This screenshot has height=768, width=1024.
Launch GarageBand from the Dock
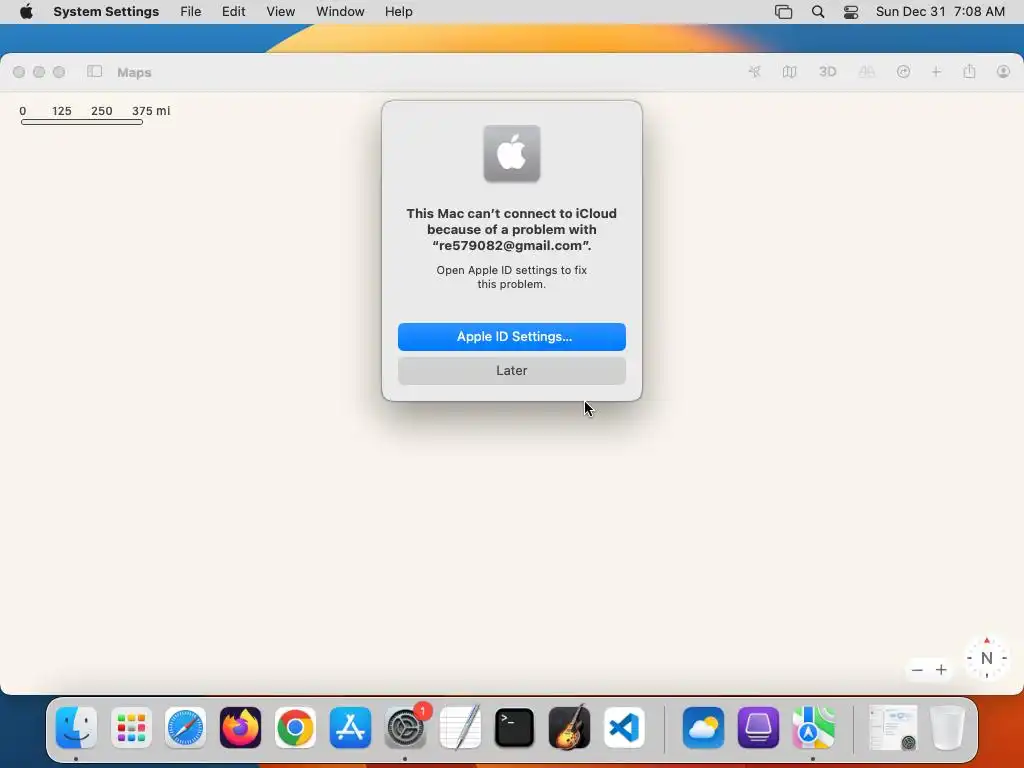569,728
